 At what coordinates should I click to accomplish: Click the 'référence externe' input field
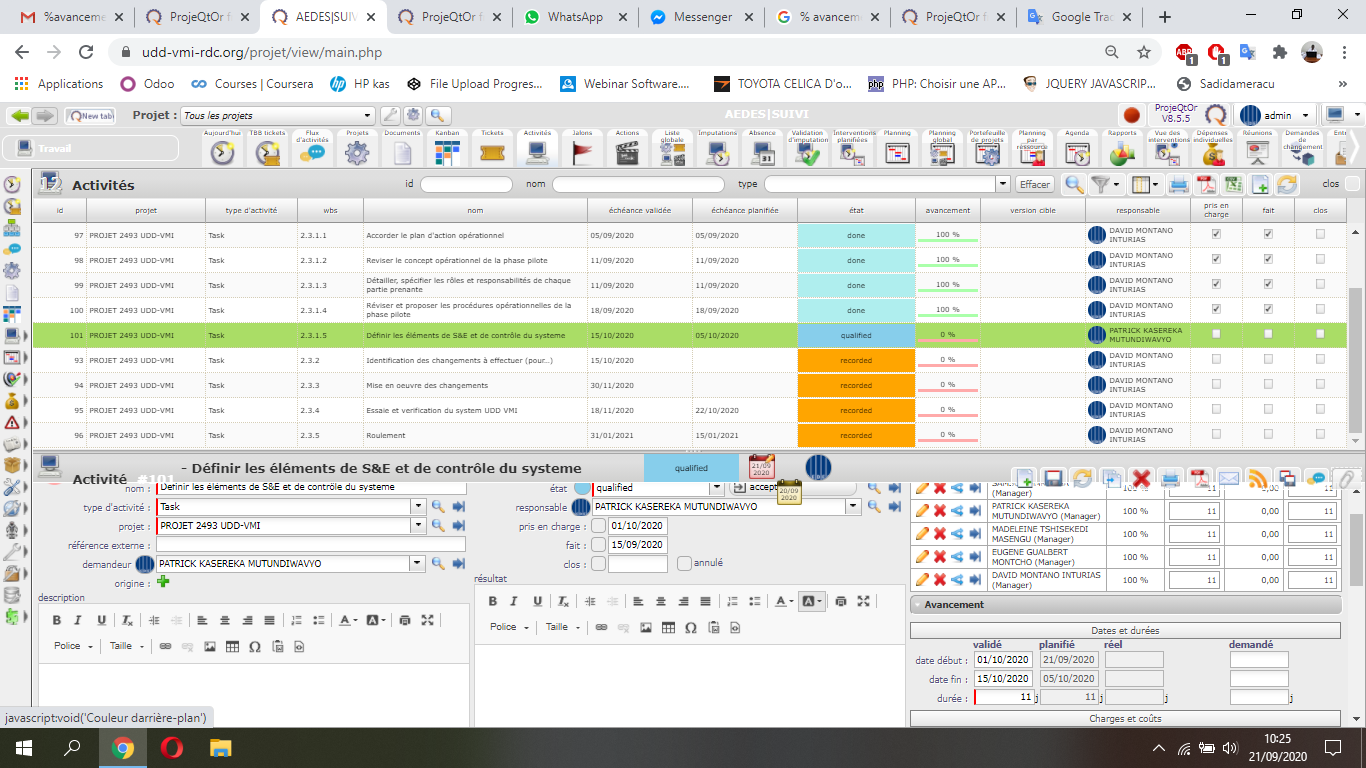point(310,545)
